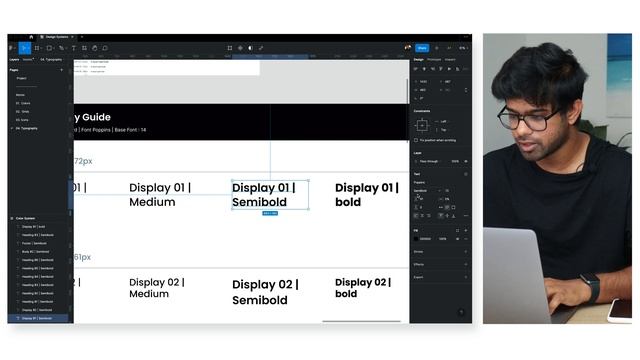This screenshot has width=640, height=360.
Task: Open Text styles icon in Text header
Action: [x=466, y=174]
